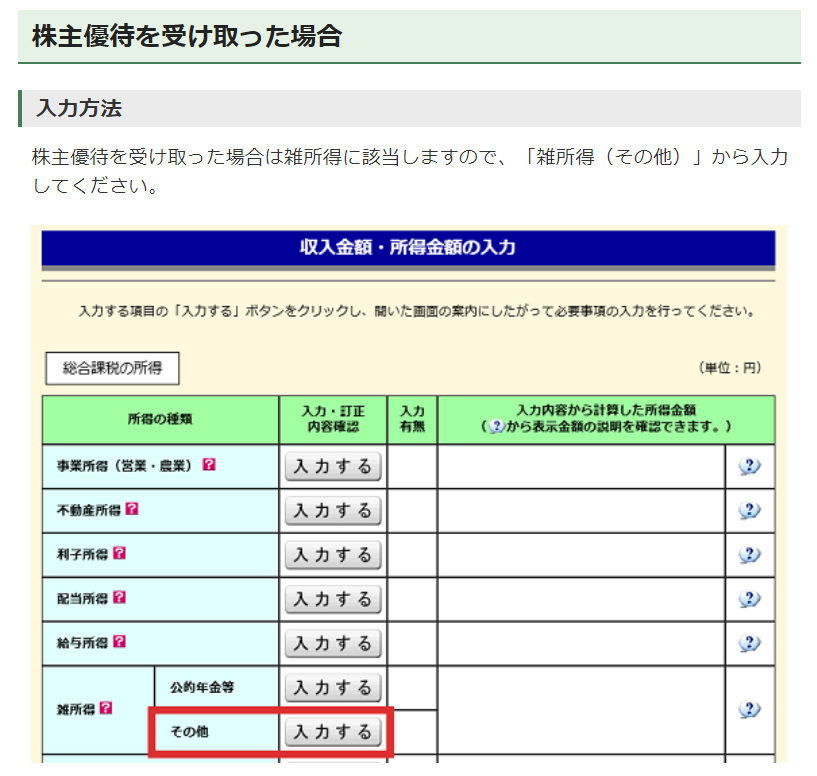The height and width of the screenshot is (776, 817).
Task: Click the その他 label cell
Action: pos(217,732)
